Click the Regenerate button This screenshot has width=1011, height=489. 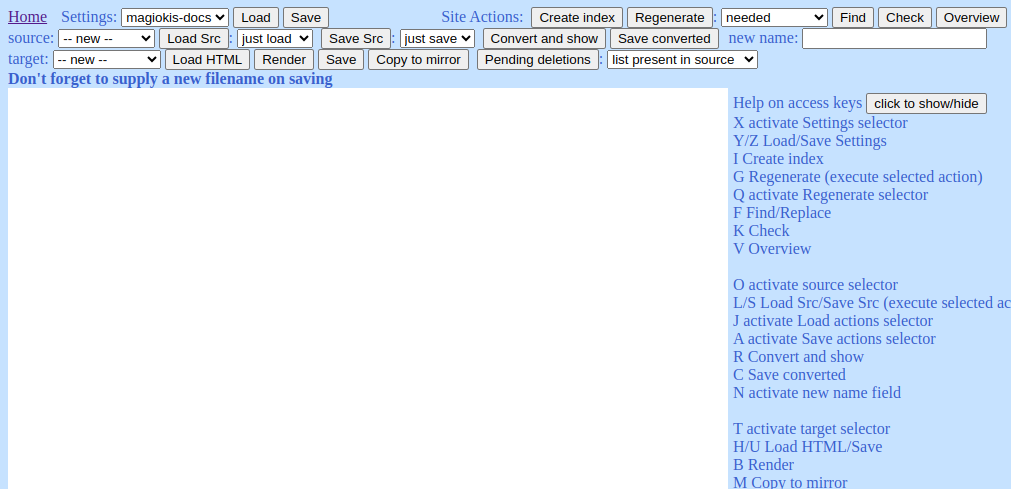(x=670, y=17)
